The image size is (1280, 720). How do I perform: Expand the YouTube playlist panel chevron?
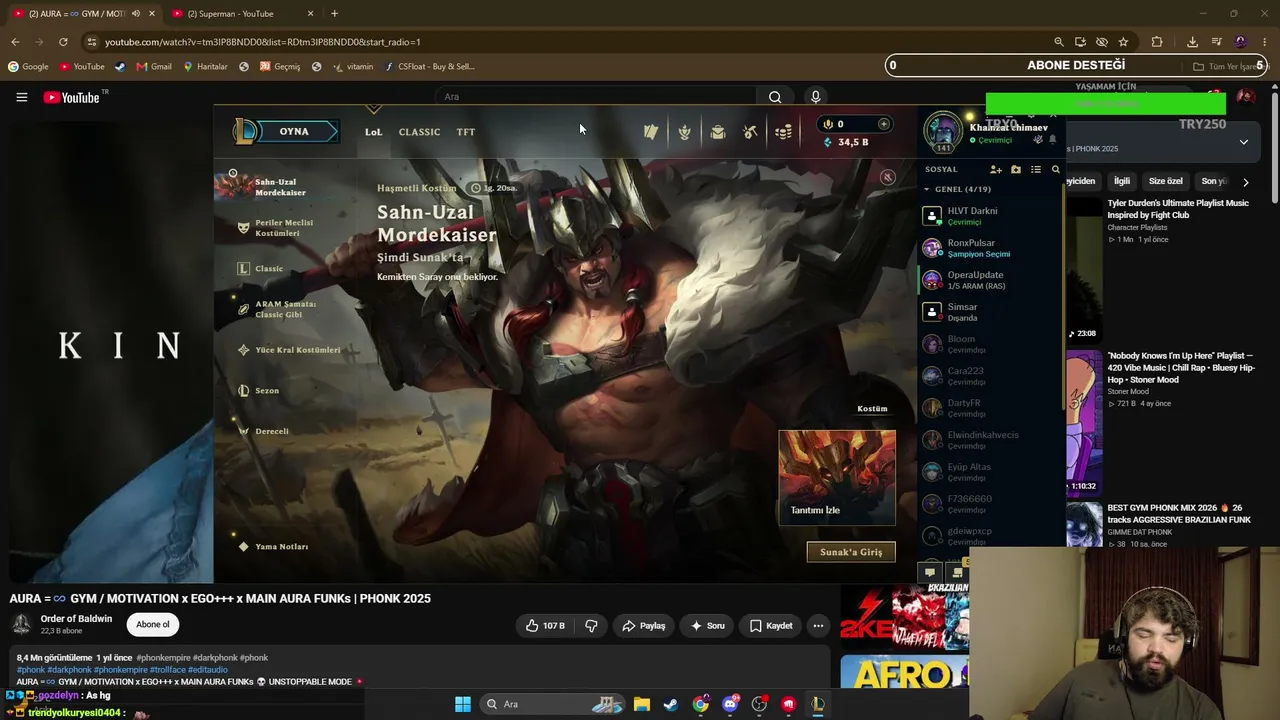pyautogui.click(x=1243, y=142)
